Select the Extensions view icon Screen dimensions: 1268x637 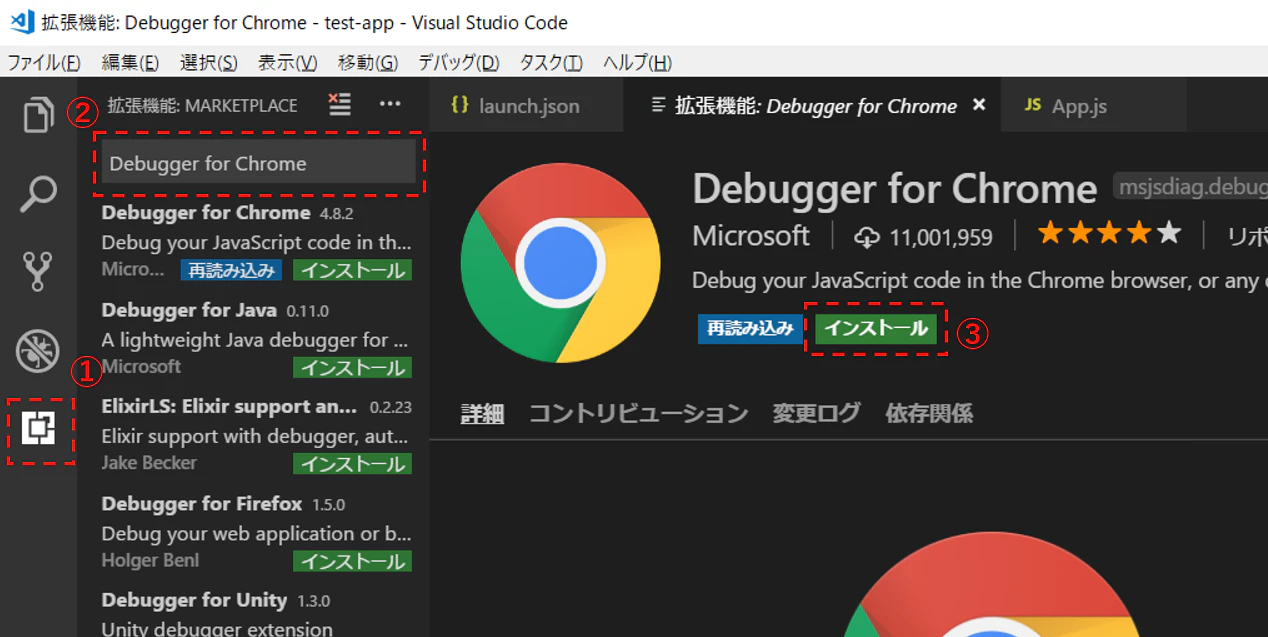pyautogui.click(x=39, y=428)
